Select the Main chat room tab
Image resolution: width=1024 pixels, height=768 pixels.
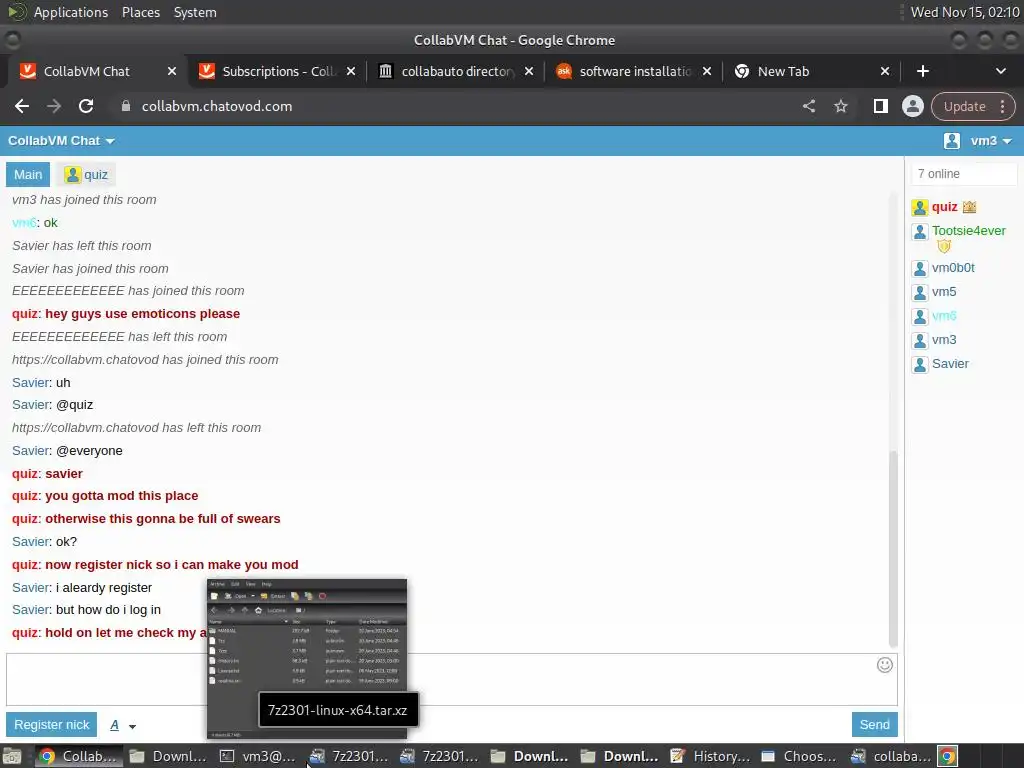[x=28, y=174]
